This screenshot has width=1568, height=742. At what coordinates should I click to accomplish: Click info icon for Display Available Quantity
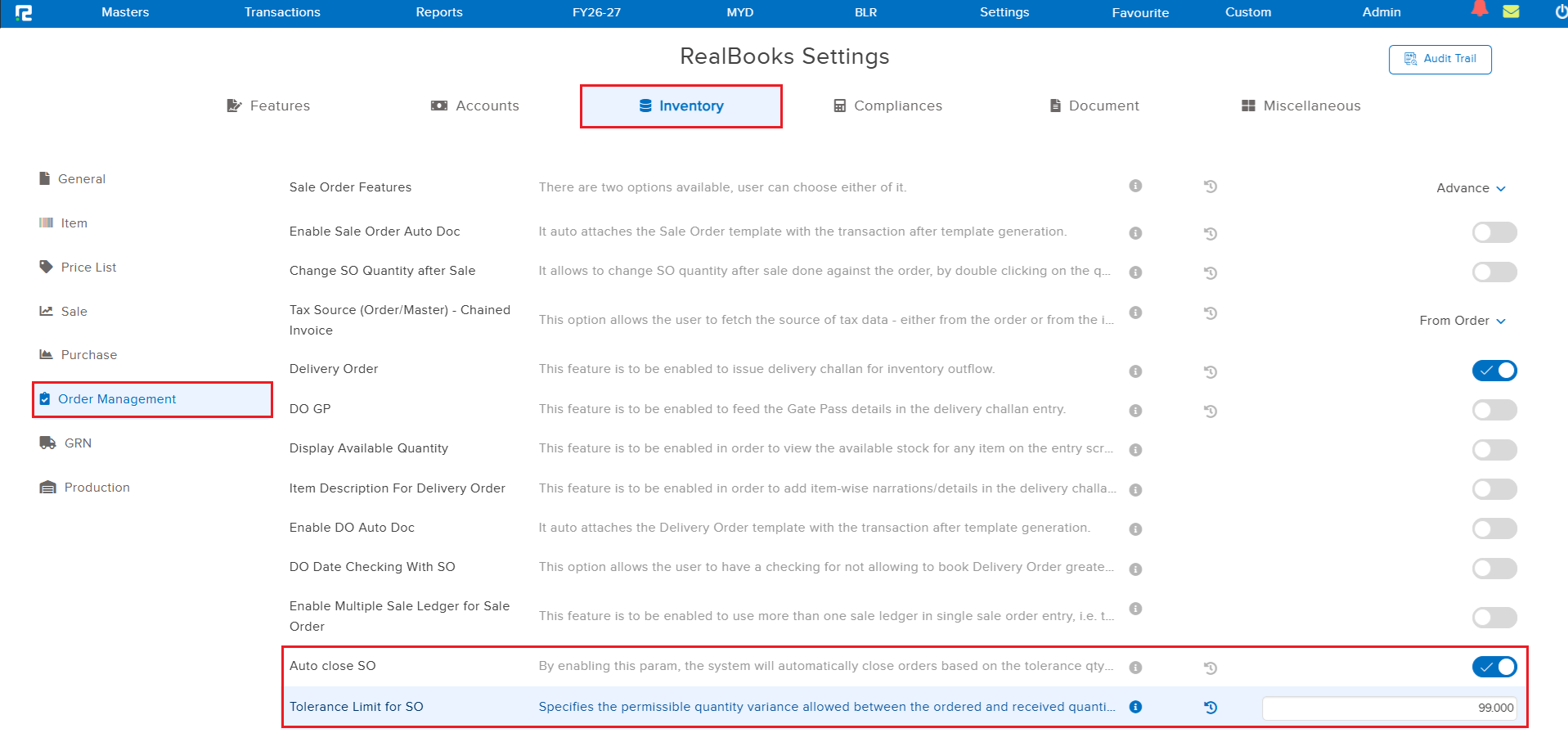point(1135,450)
